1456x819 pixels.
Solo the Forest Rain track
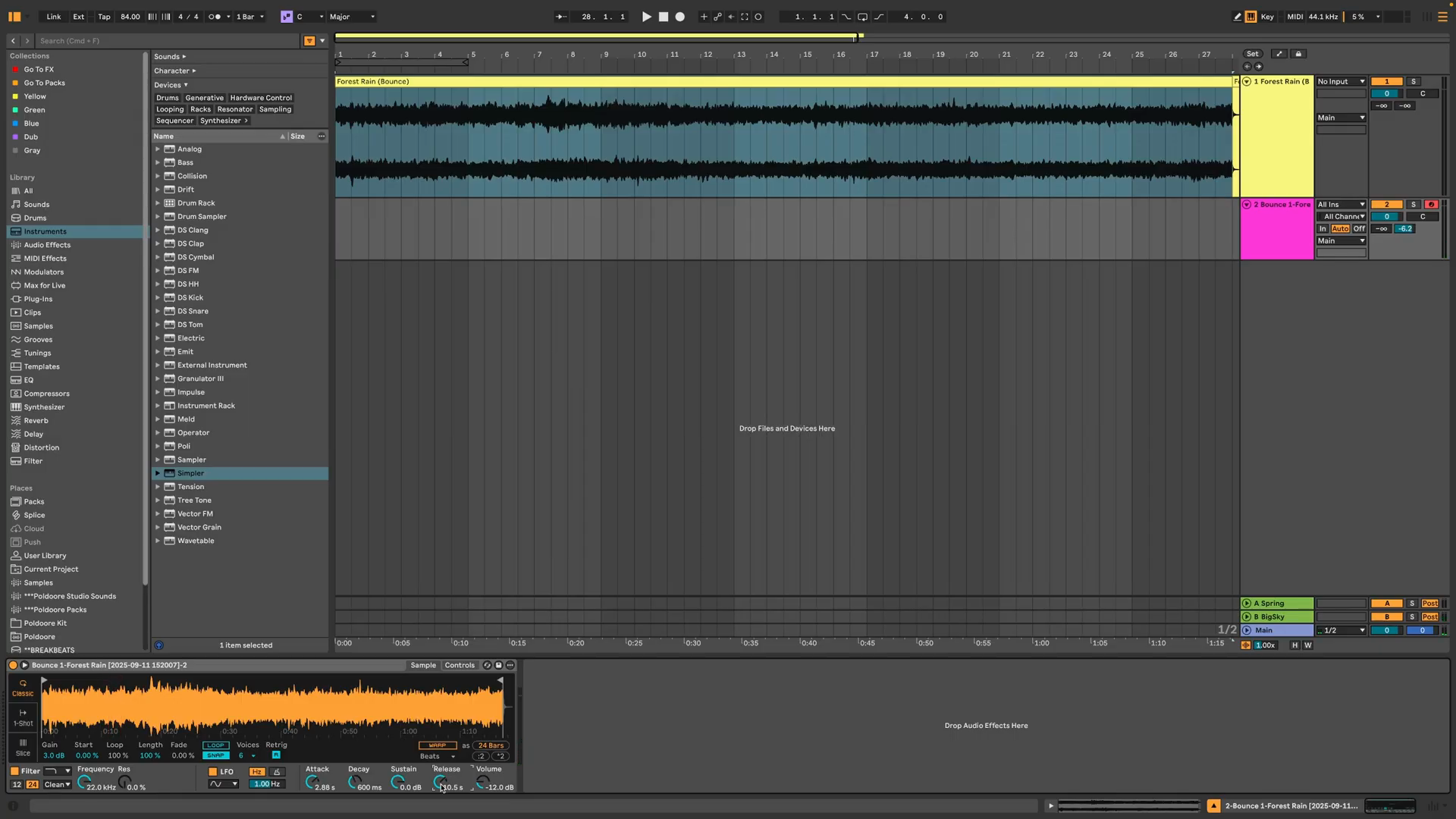pyautogui.click(x=1413, y=81)
